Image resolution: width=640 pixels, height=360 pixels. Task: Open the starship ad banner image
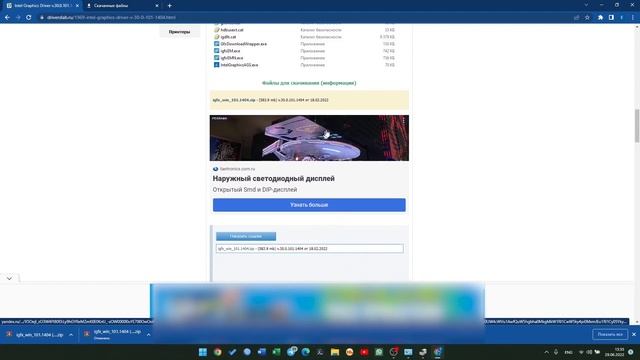click(309, 138)
